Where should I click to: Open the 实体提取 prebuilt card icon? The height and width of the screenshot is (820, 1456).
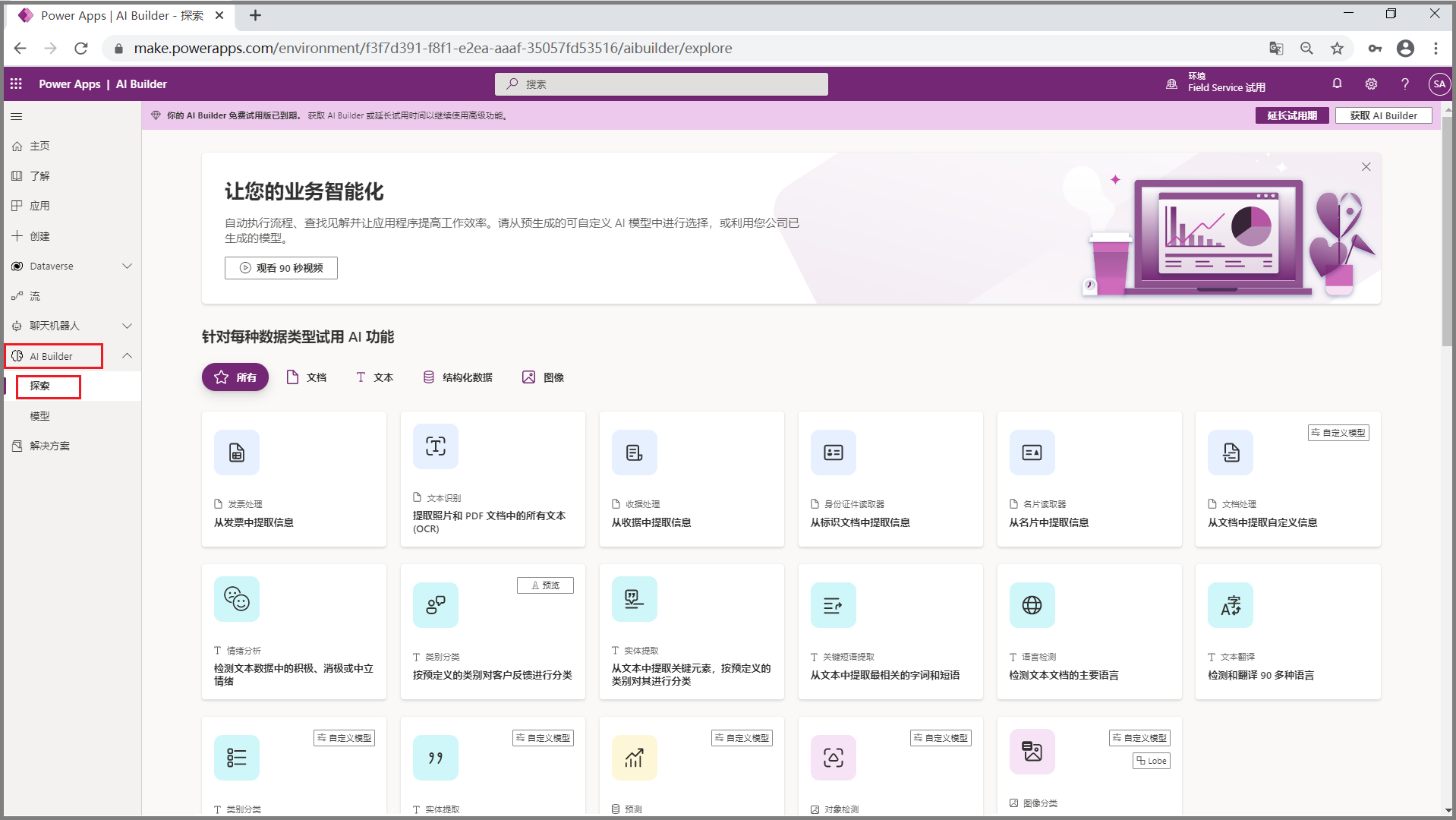point(635,599)
